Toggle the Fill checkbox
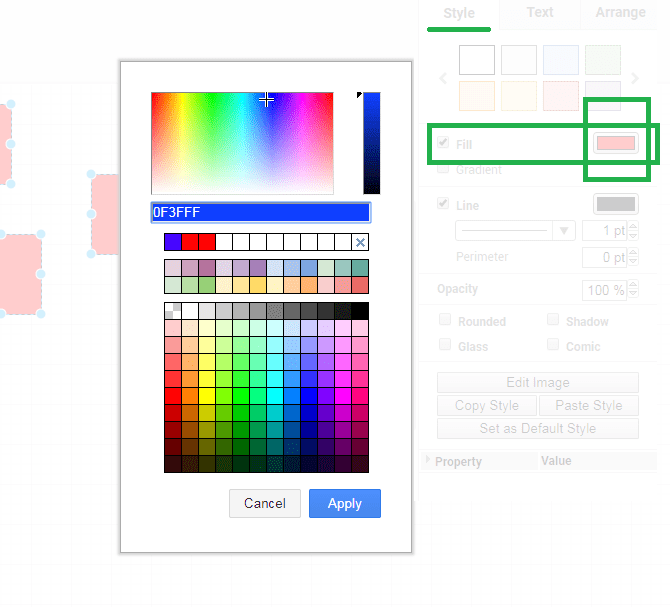 pyautogui.click(x=443, y=142)
